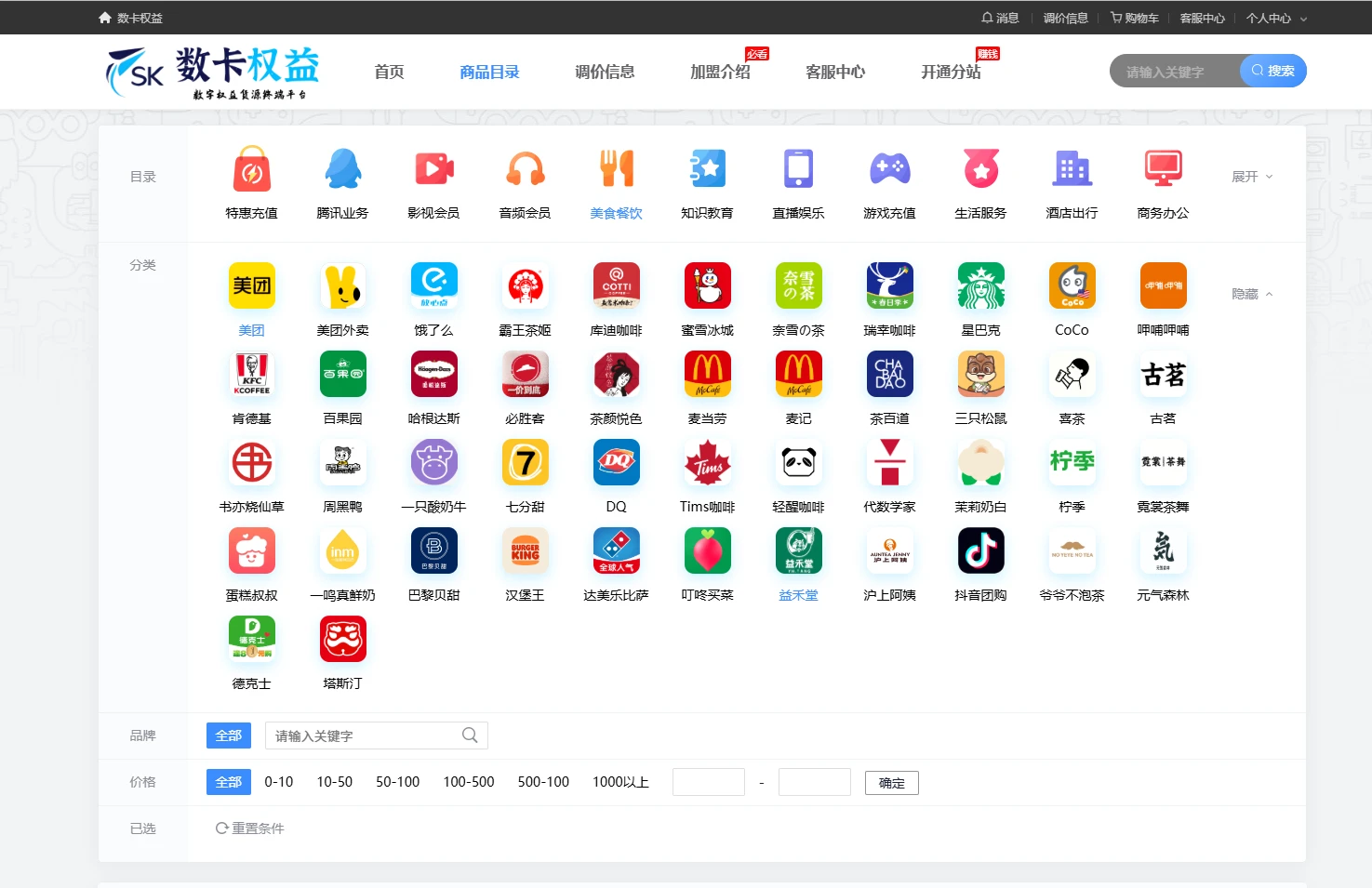
Task: Select the DQ brand logo
Action: (617, 462)
